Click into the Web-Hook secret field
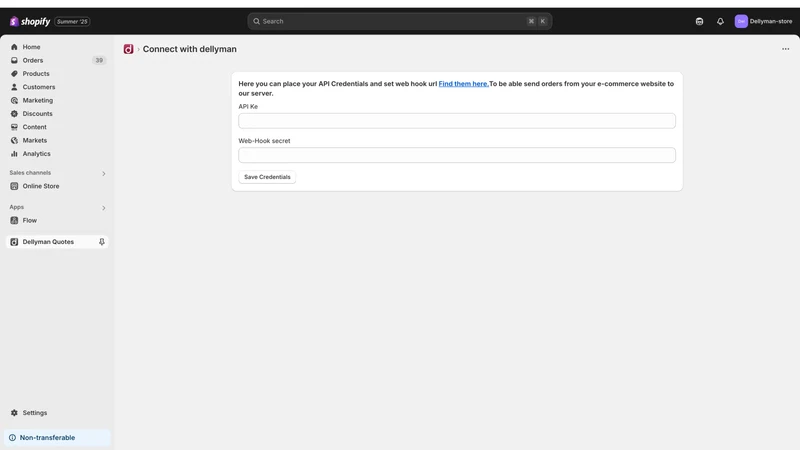 pos(457,155)
